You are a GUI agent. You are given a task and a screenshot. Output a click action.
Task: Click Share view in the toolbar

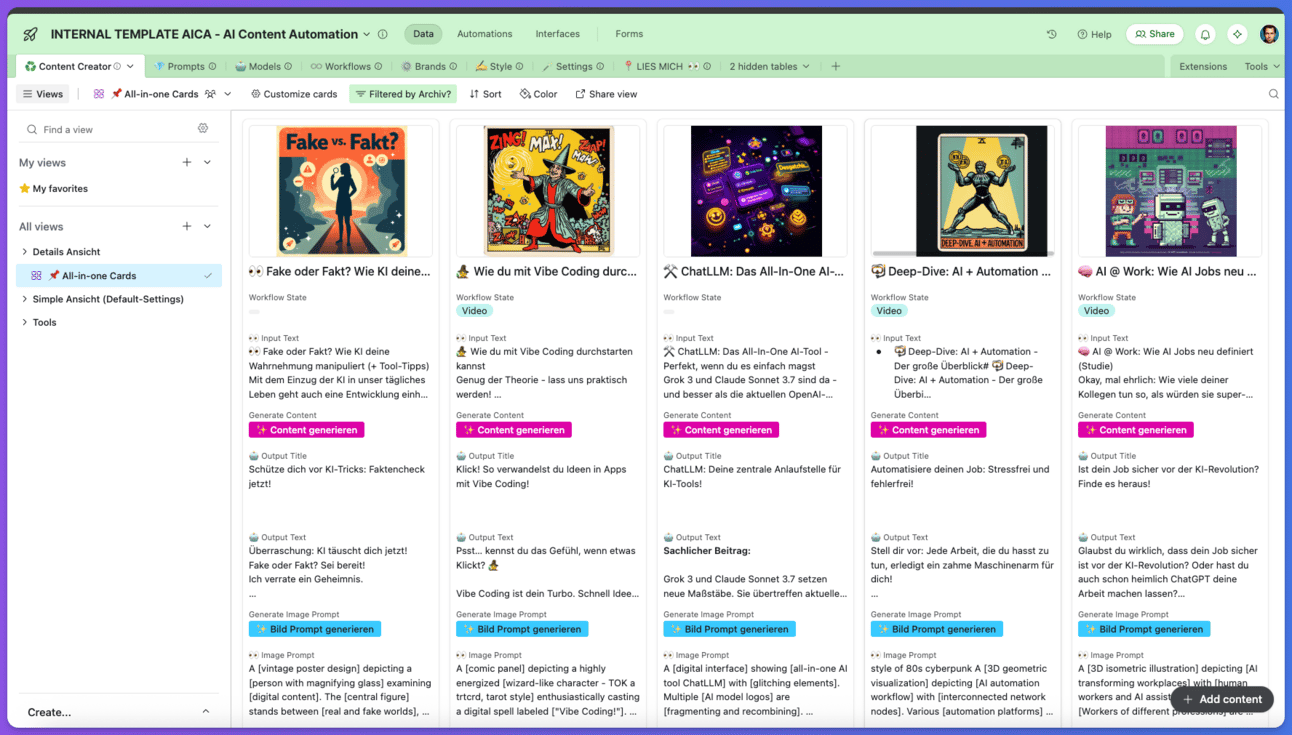[x=606, y=94]
